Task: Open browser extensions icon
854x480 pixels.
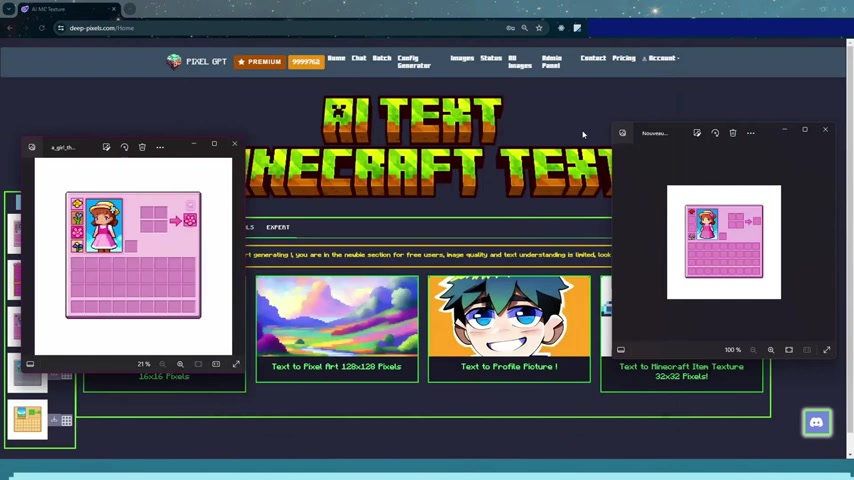Action: tap(561, 28)
